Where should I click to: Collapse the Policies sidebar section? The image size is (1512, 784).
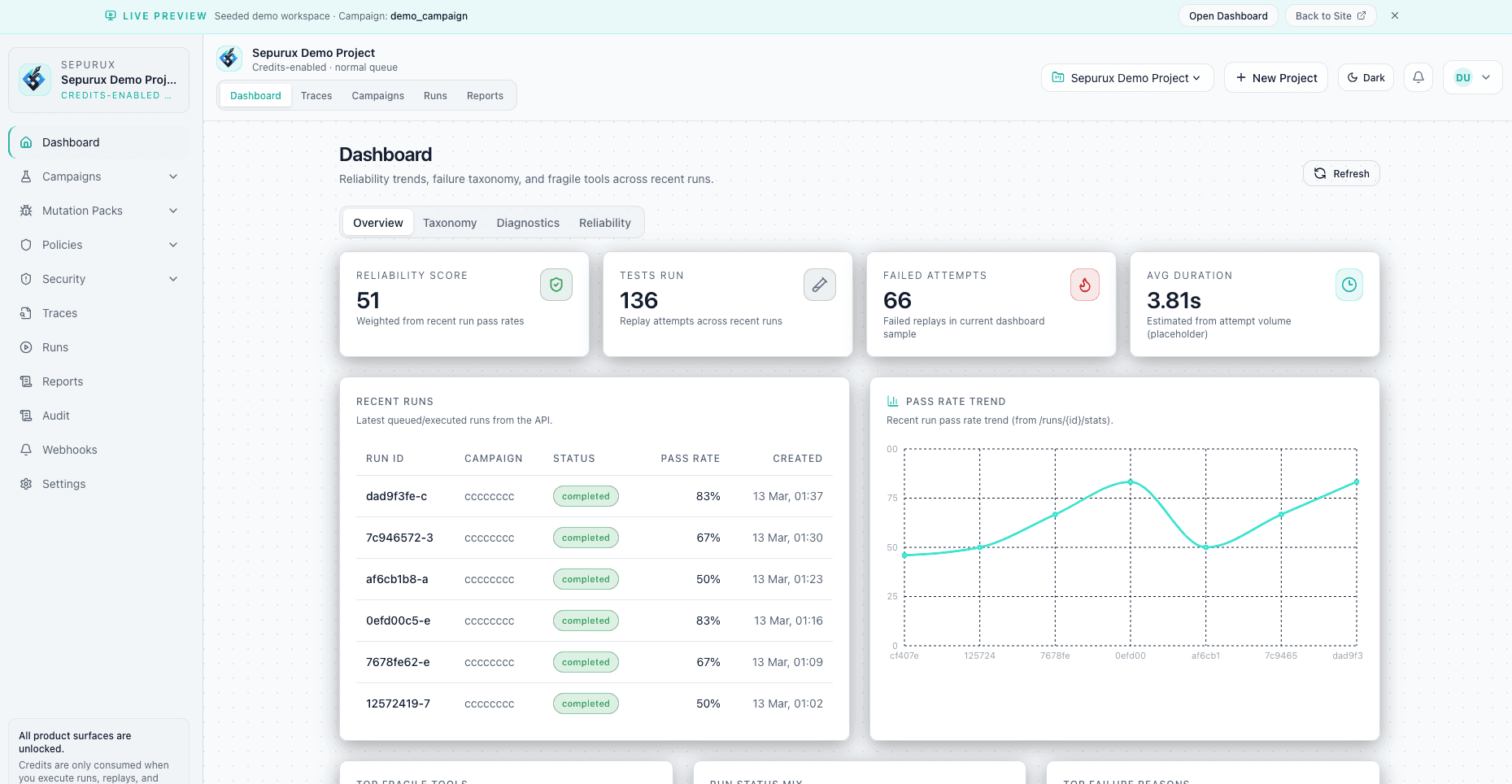pos(173,245)
